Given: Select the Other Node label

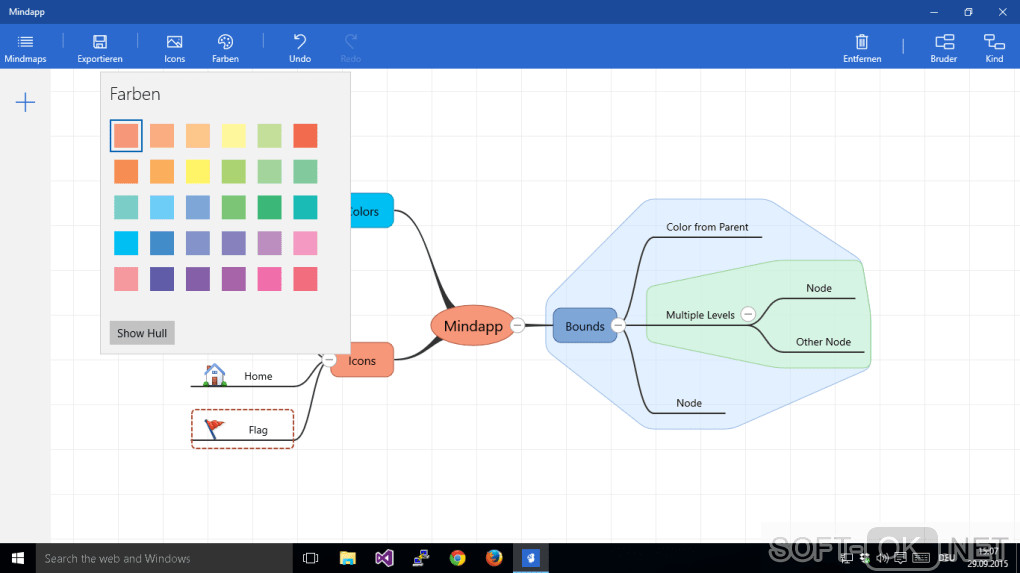Looking at the screenshot, I should click(823, 341).
